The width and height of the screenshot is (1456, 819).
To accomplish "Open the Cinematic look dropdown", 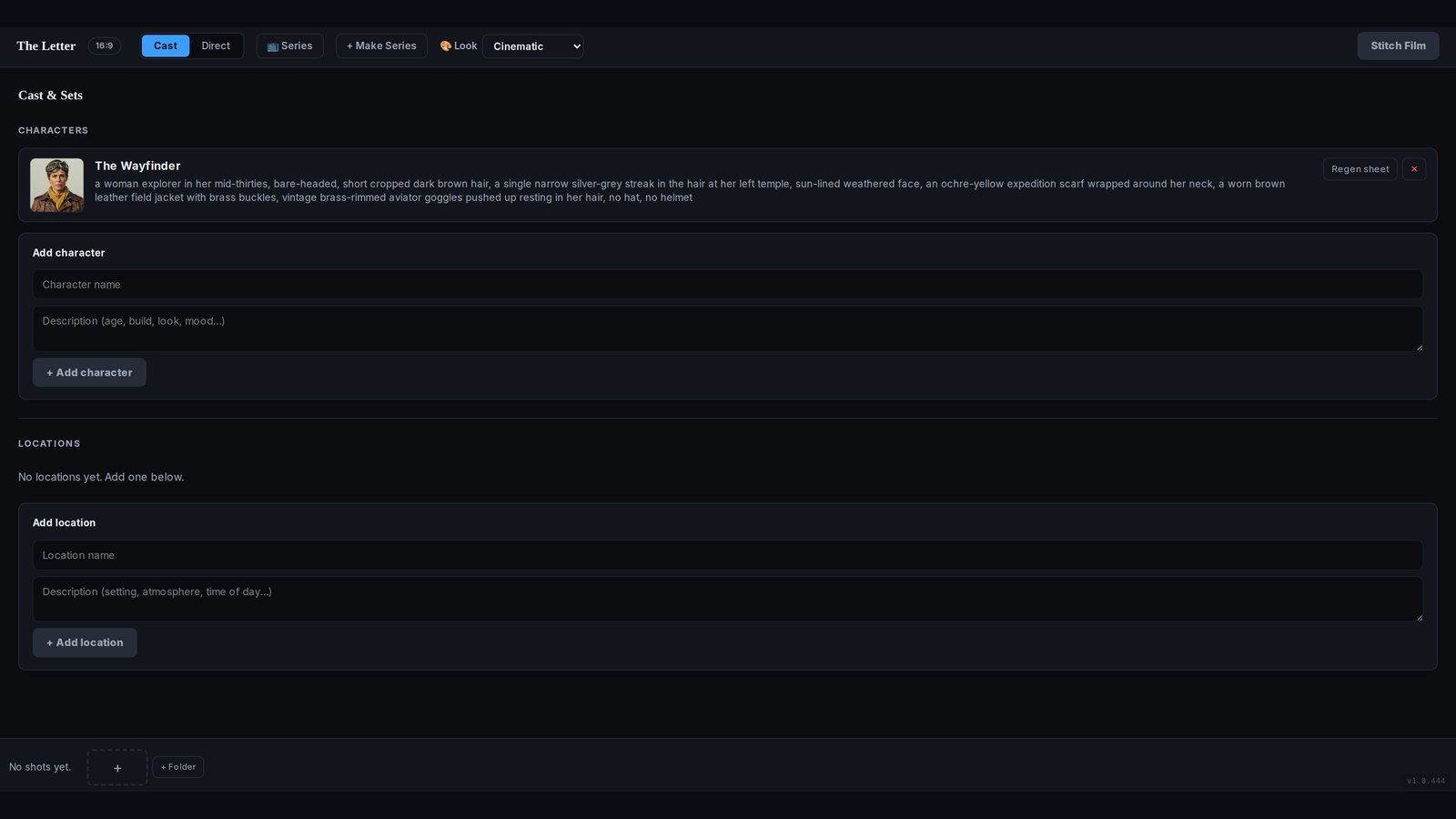I will (x=532, y=46).
